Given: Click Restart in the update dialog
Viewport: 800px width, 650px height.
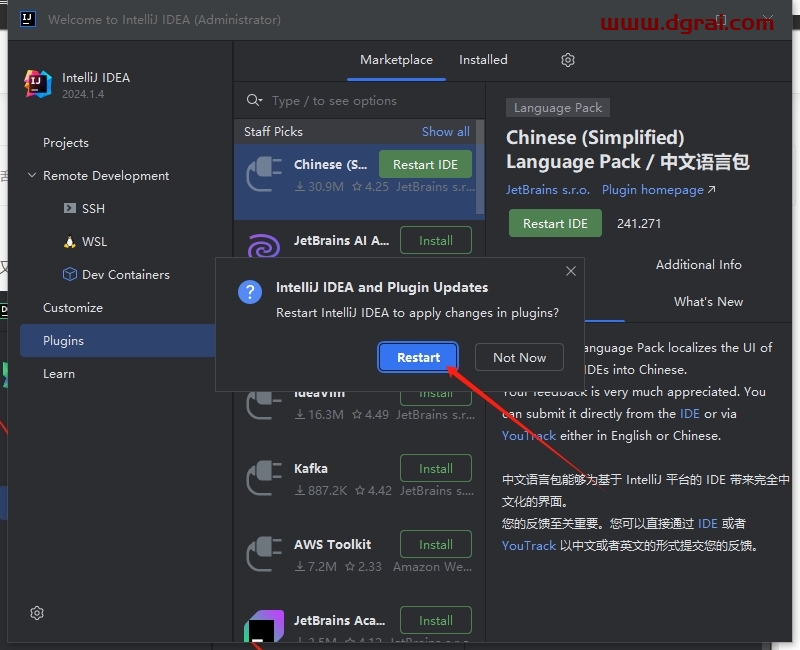Looking at the screenshot, I should [418, 357].
